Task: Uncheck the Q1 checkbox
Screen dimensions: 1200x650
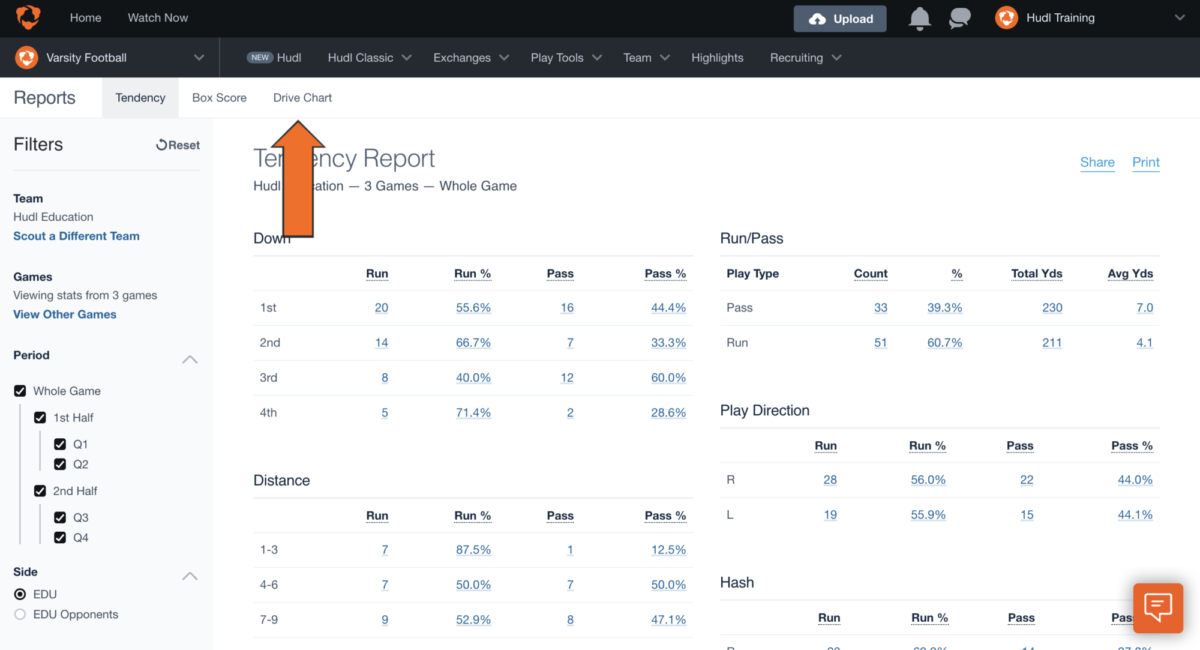Action: pos(60,444)
